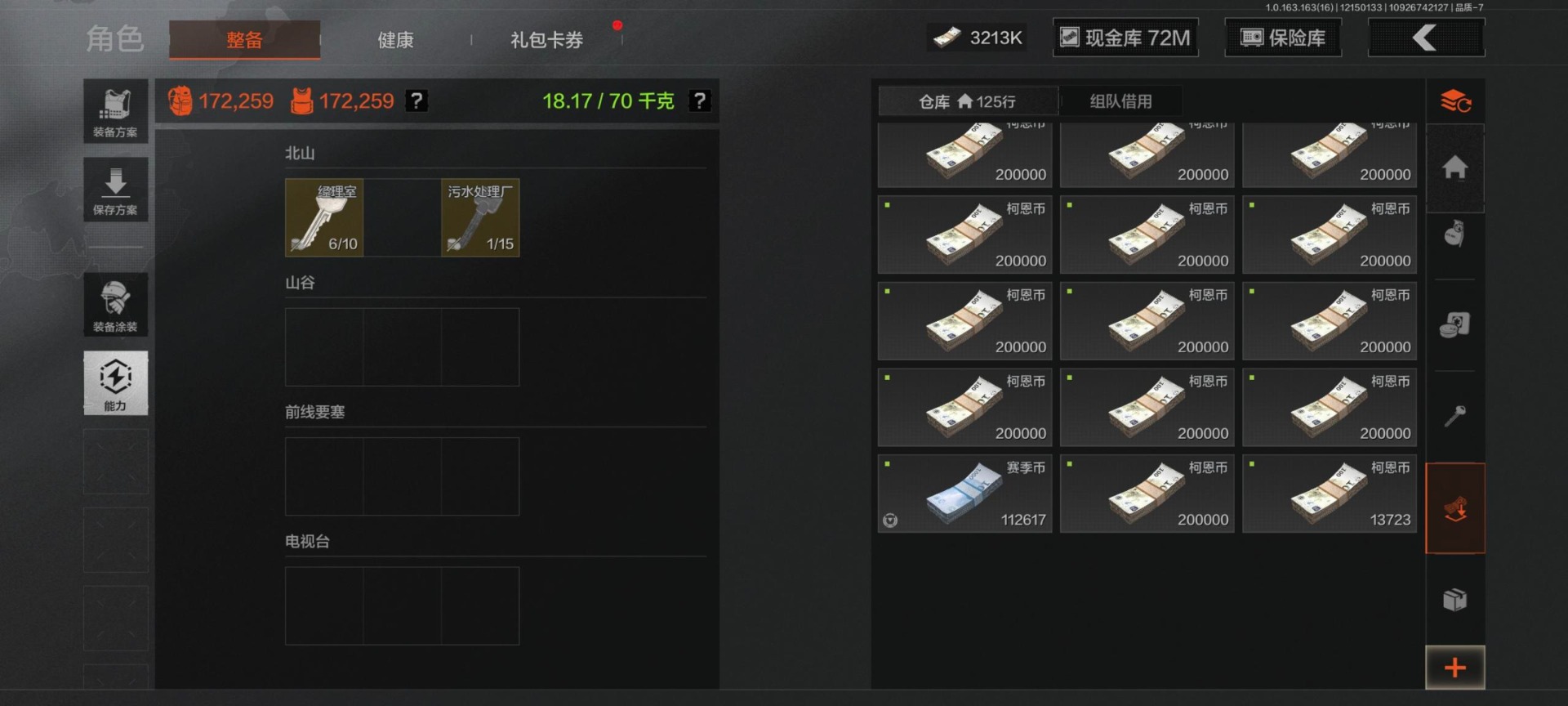Image resolution: width=1568 pixels, height=706 pixels.
Task: Open 装备涂装 equipment skin icon
Action: coord(115,305)
